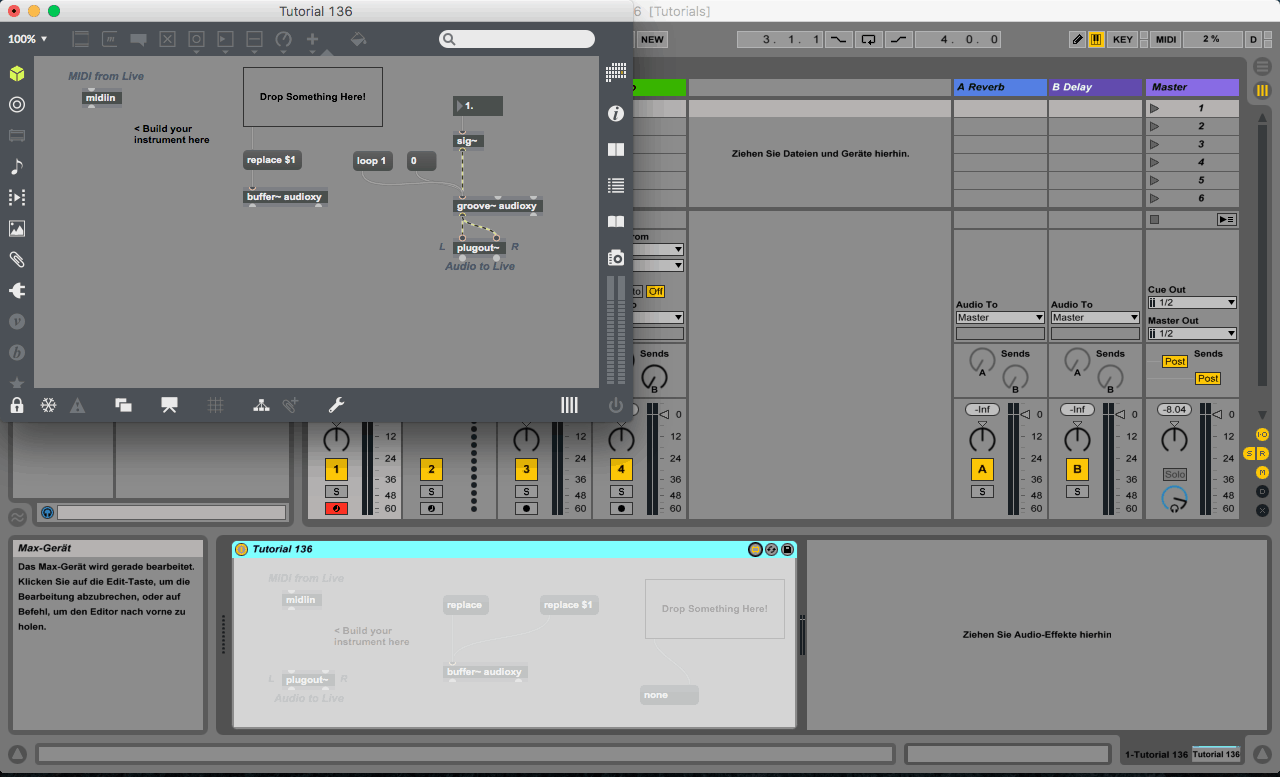Click the paint bucket format icon

(358, 39)
